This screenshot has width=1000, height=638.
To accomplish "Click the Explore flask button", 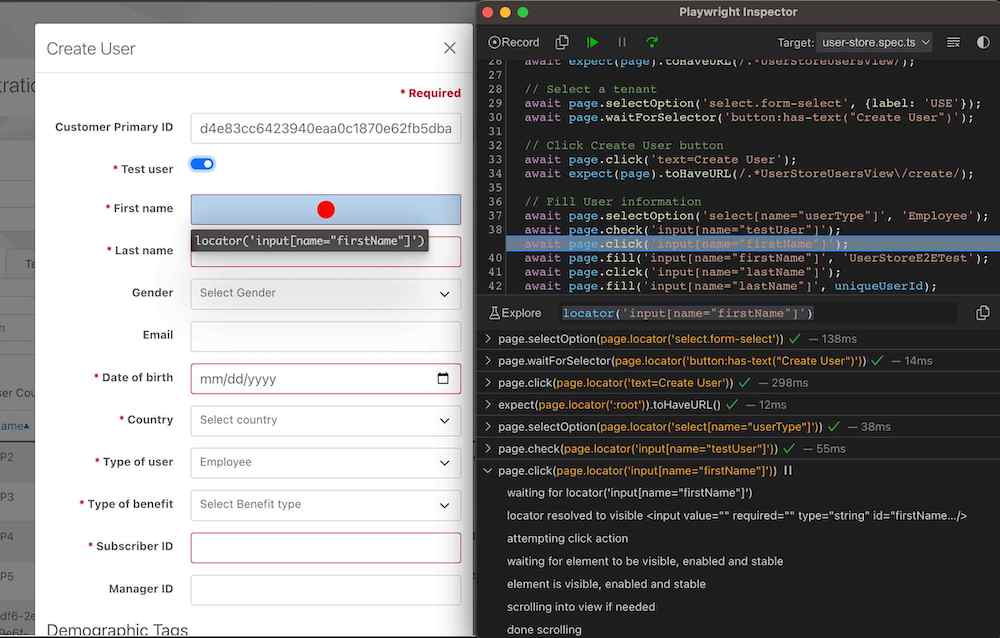I will (x=514, y=313).
